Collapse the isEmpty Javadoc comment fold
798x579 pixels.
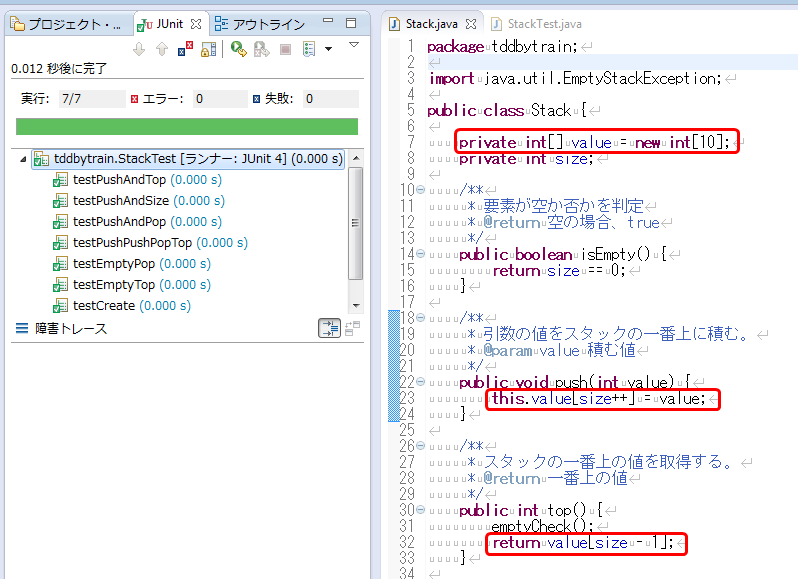(x=420, y=190)
